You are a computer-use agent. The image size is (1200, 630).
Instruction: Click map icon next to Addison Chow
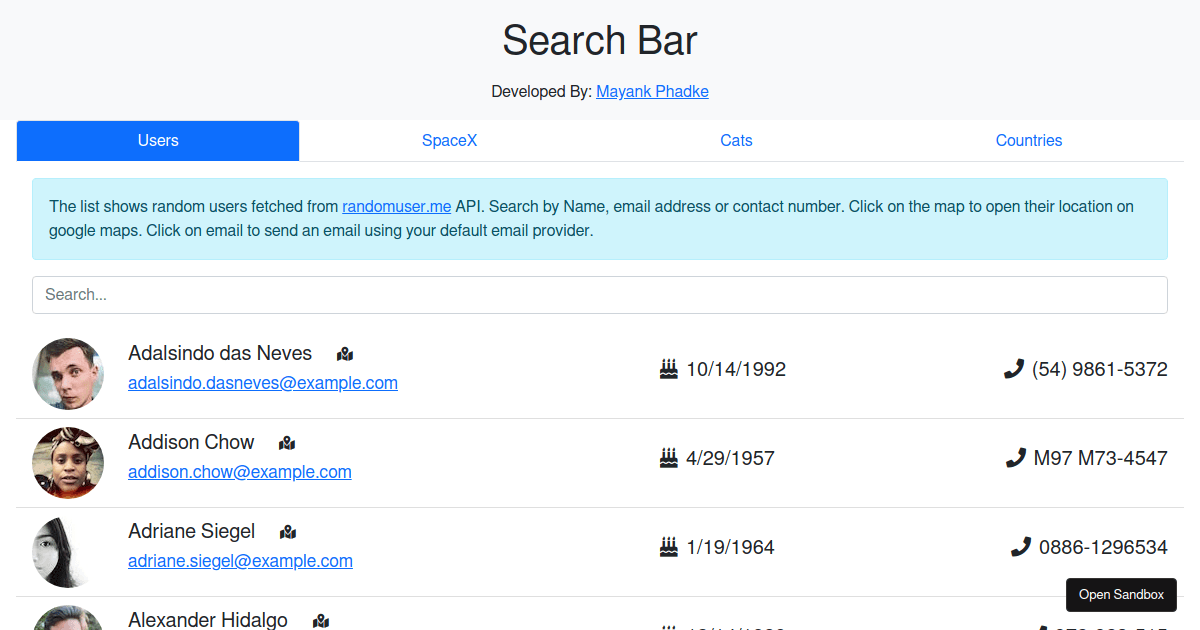[287, 443]
